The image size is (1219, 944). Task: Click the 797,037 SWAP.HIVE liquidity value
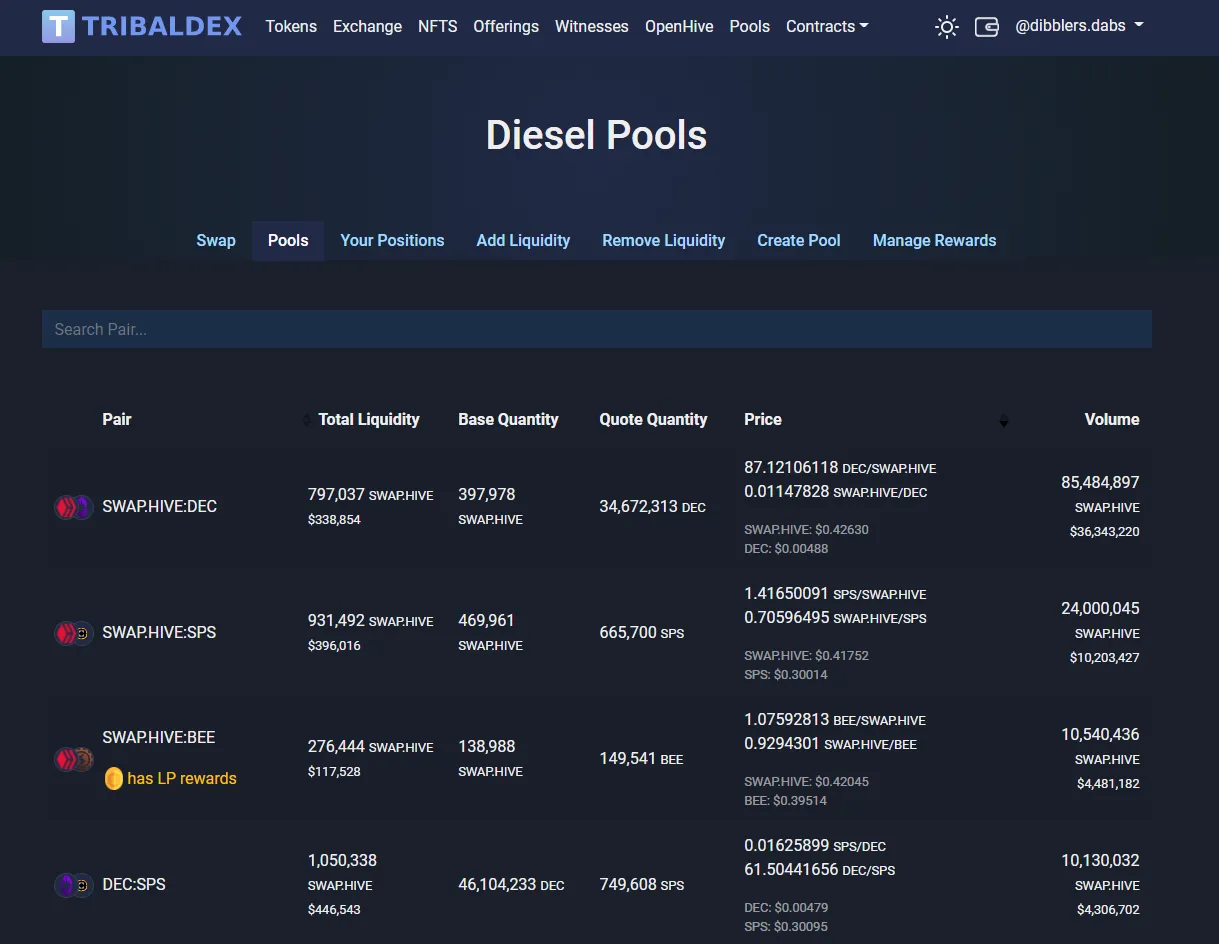click(371, 494)
